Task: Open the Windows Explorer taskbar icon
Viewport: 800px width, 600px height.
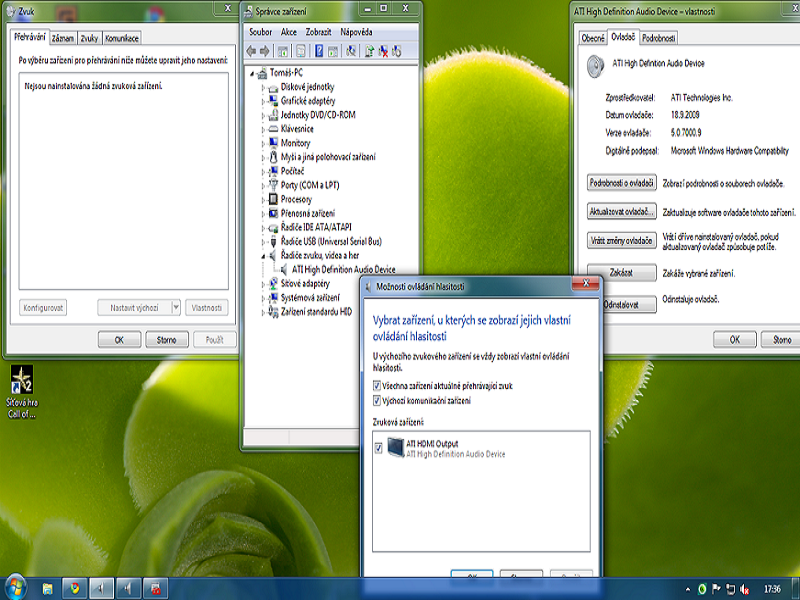Action: (x=47, y=589)
